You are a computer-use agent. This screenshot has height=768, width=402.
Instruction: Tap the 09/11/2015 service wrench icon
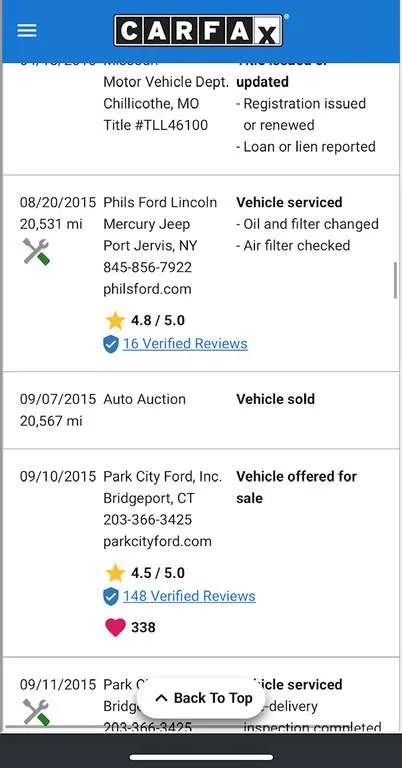point(36,712)
